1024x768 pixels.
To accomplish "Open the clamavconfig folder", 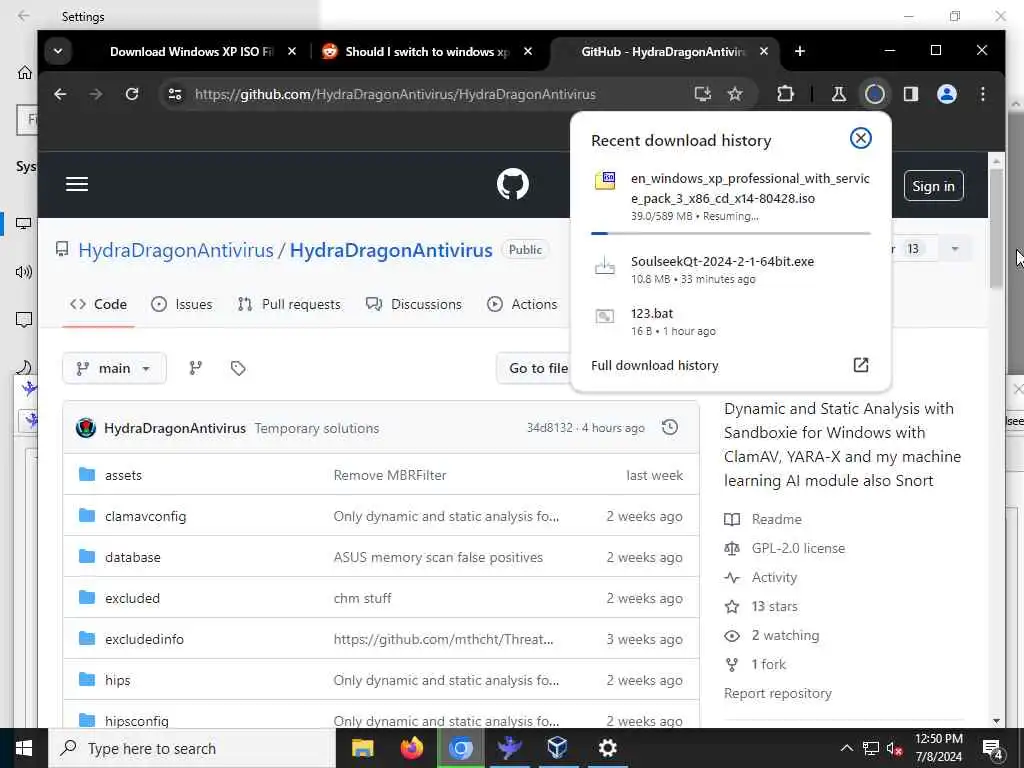I will 145,517.
